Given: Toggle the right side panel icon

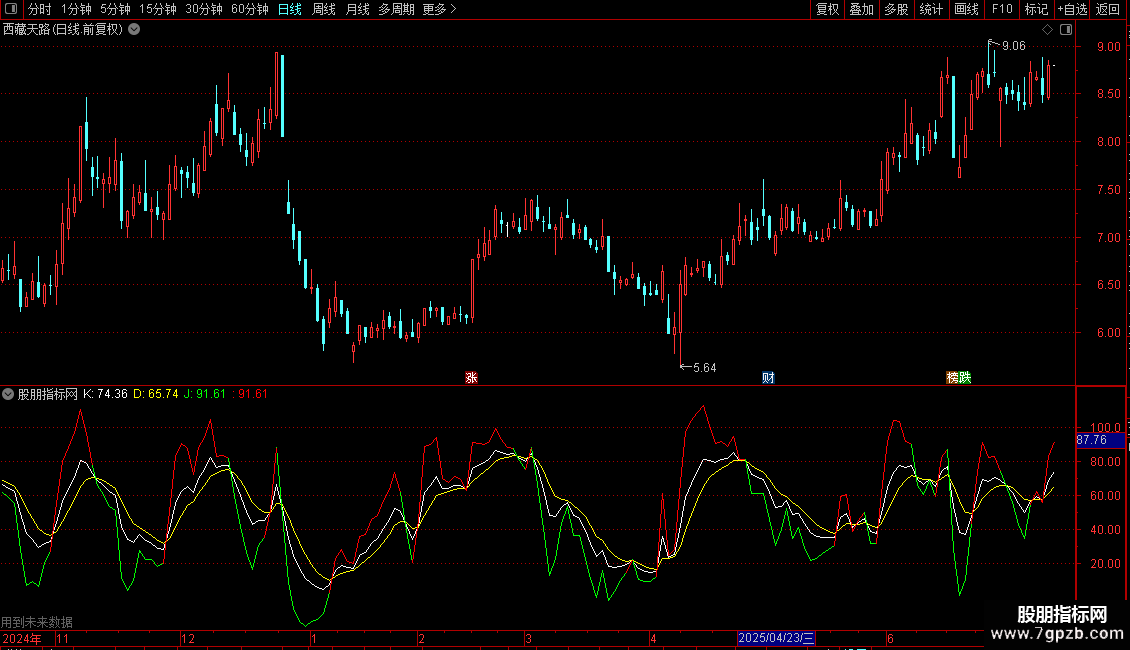Looking at the screenshot, I should click(1066, 30).
